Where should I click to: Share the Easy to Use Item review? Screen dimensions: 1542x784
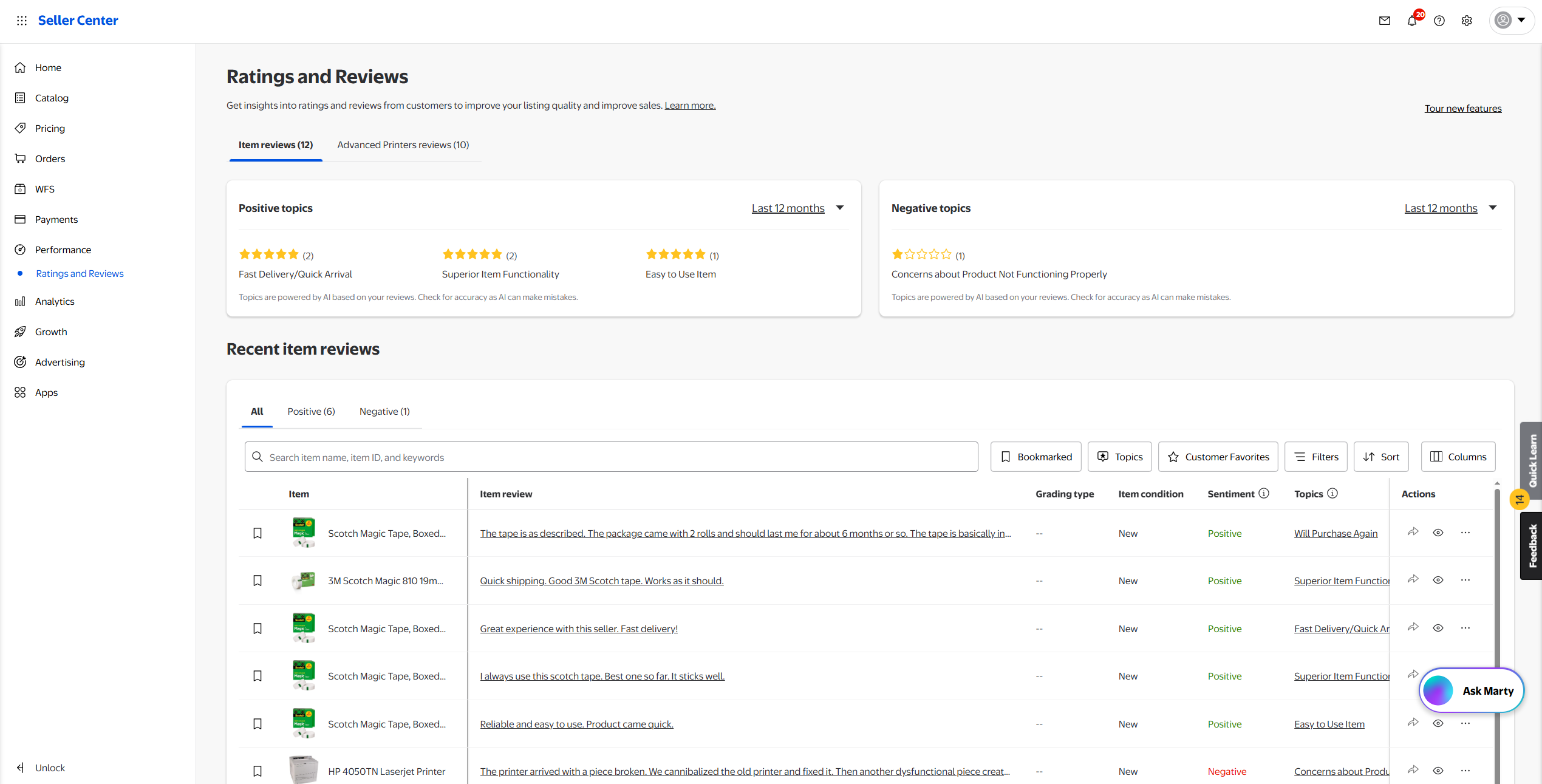coord(1413,723)
